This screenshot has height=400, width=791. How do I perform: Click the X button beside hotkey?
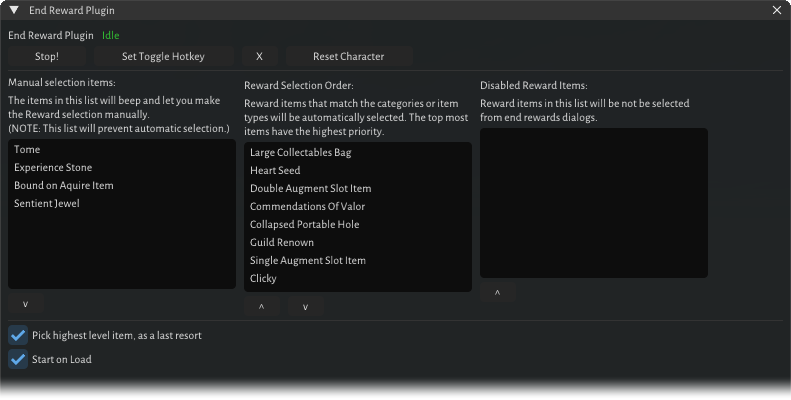(x=259, y=56)
